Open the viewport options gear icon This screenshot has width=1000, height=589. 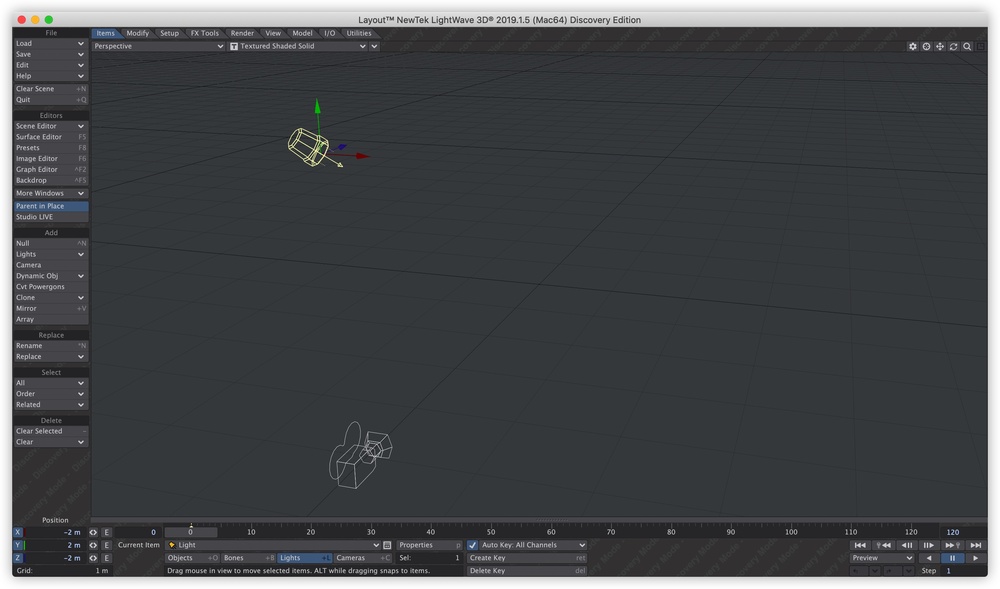tap(913, 47)
